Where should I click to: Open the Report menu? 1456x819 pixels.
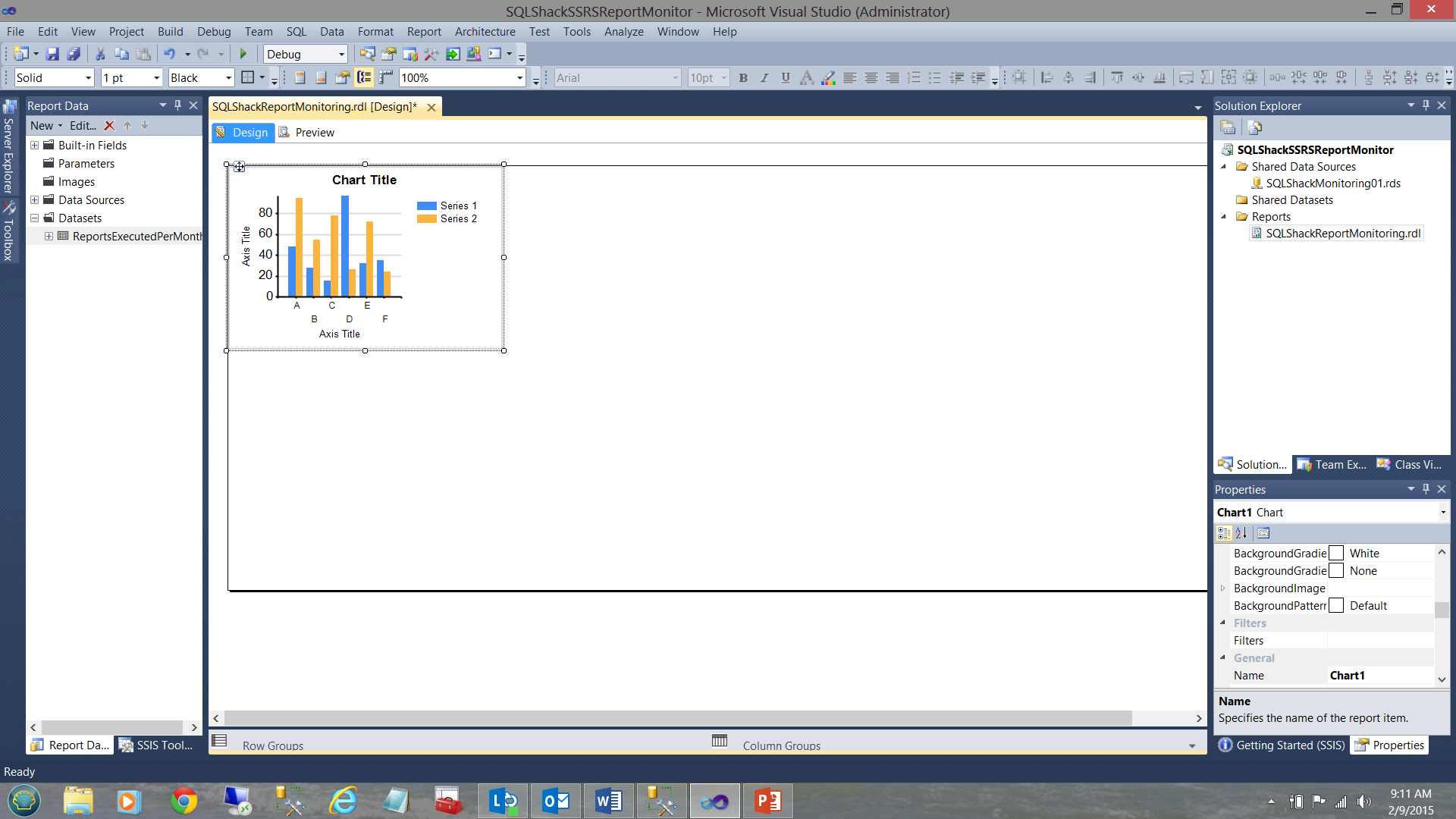click(423, 31)
